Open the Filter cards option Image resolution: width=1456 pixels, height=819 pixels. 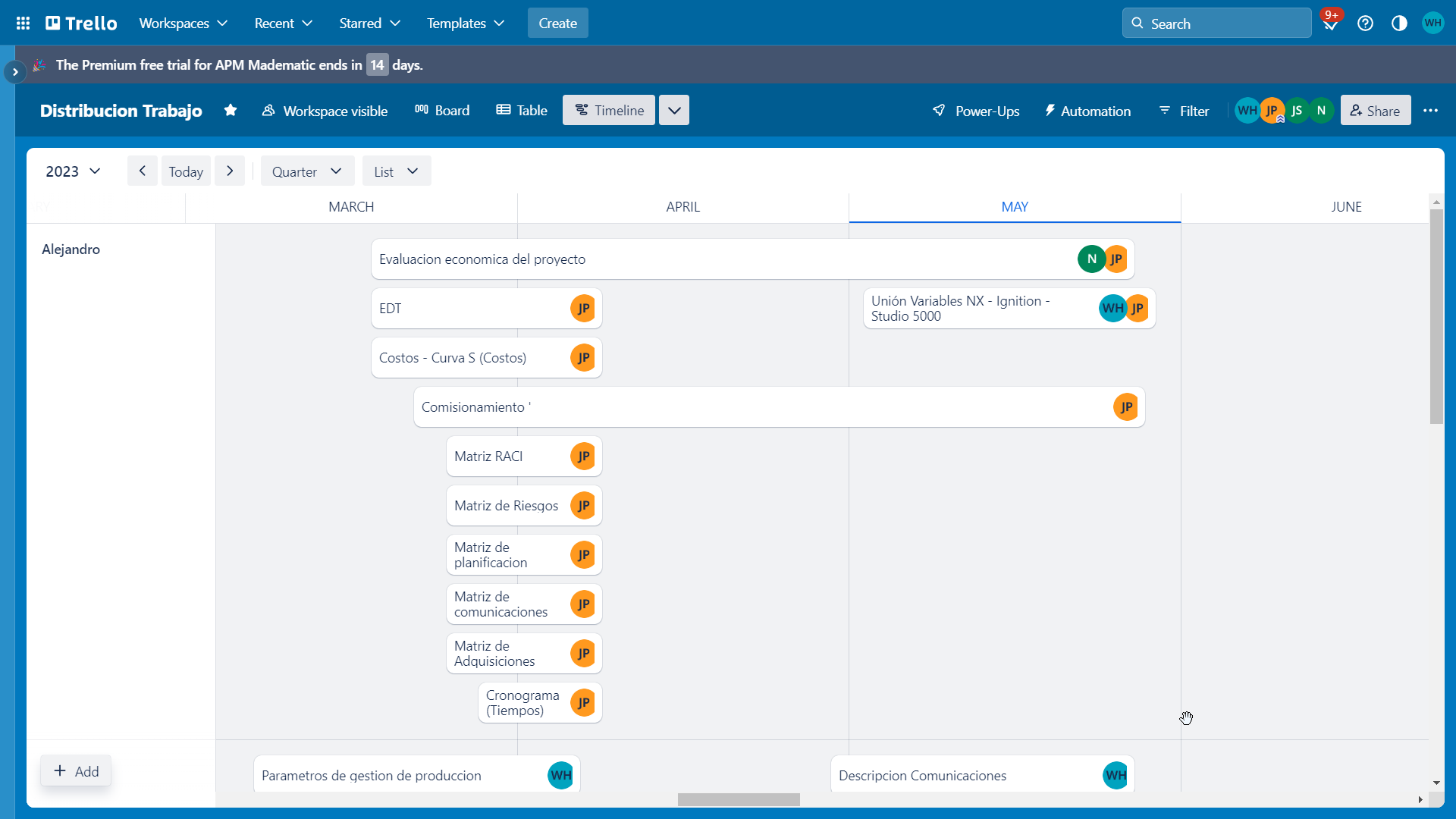[x=1184, y=111]
